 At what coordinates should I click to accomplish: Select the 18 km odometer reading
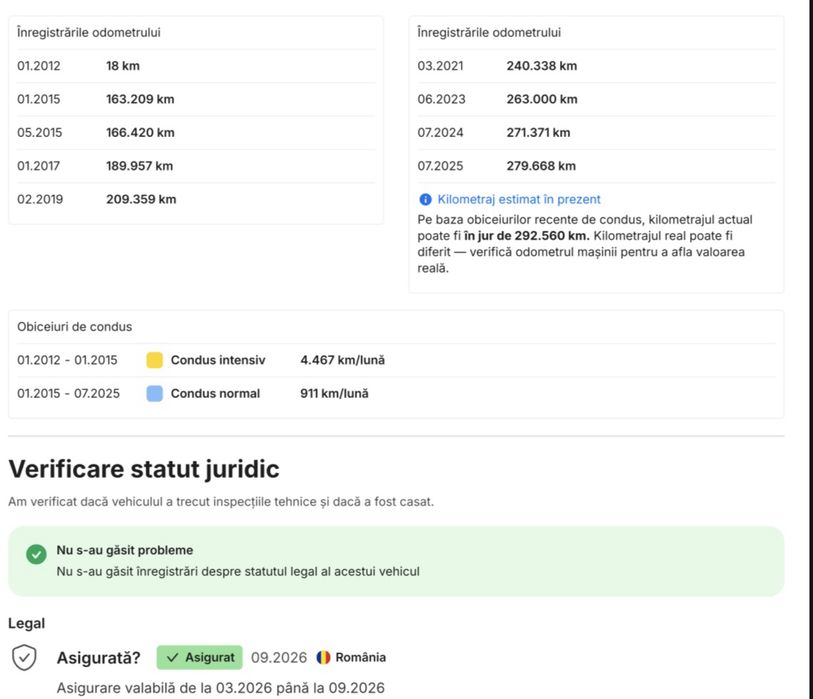pyautogui.click(x=123, y=66)
